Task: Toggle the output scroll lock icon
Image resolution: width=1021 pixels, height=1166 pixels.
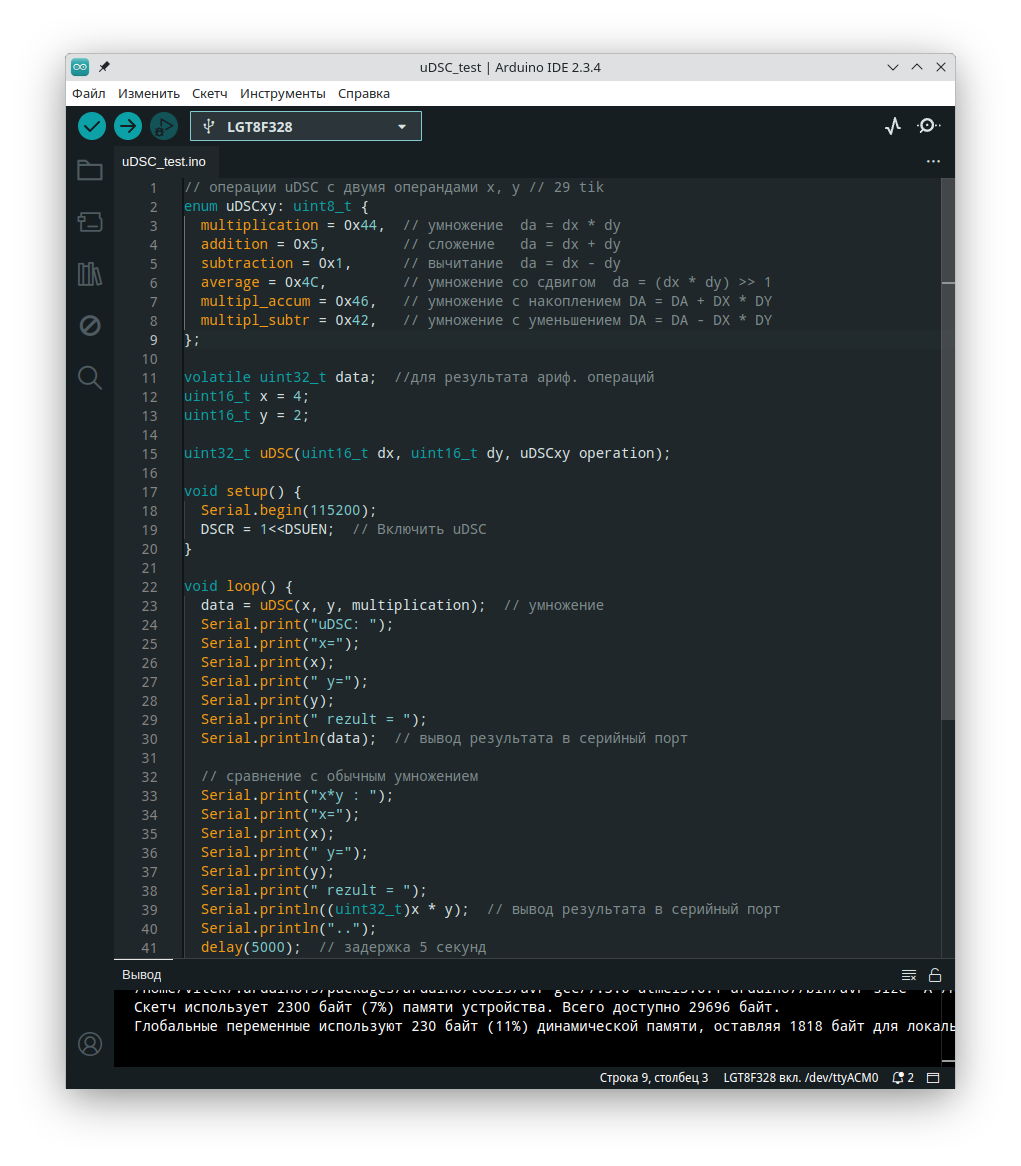Action: [935, 975]
